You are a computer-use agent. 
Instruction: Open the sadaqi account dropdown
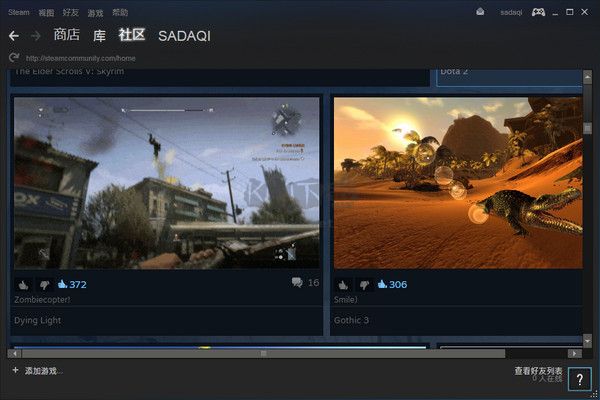click(511, 13)
